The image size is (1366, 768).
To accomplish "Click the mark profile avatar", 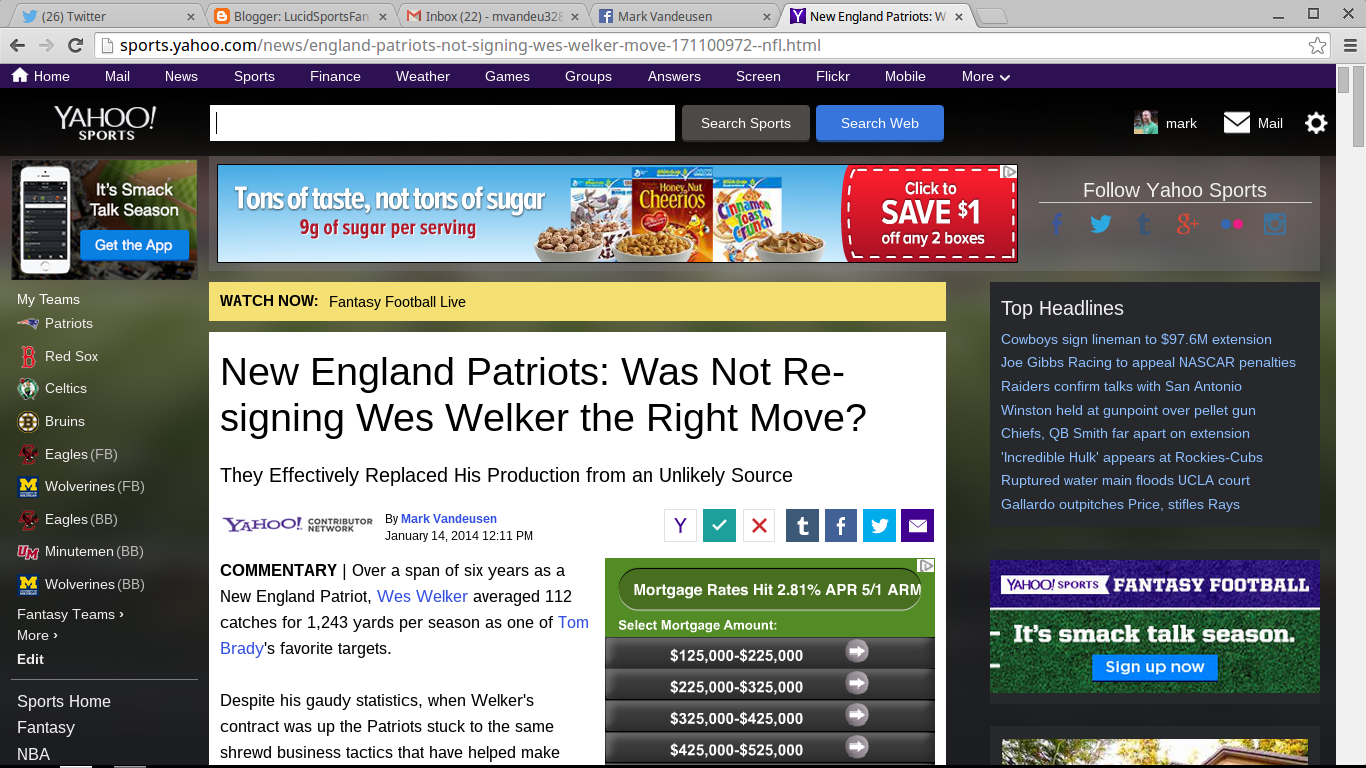I will (x=1146, y=123).
